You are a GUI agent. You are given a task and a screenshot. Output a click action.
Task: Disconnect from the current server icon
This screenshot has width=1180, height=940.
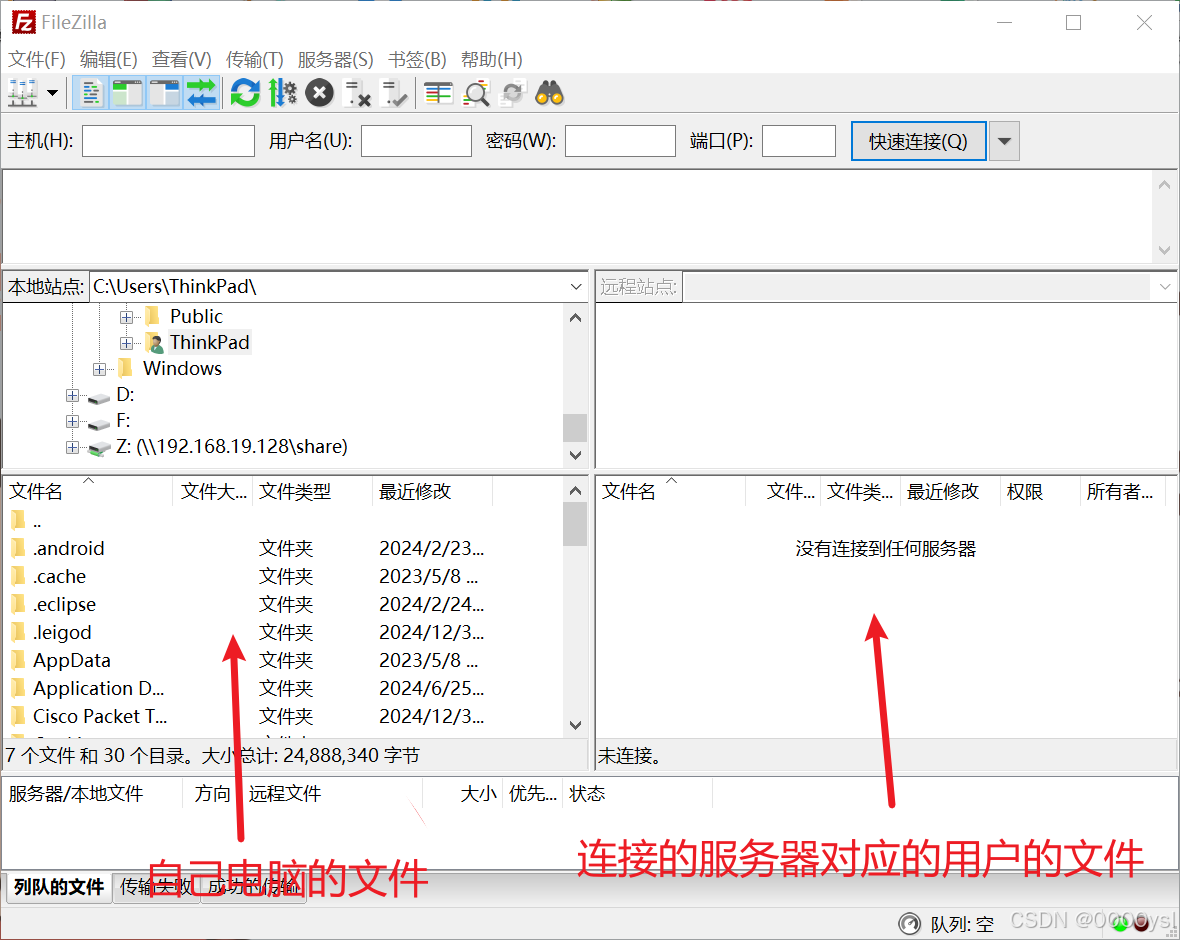357,93
